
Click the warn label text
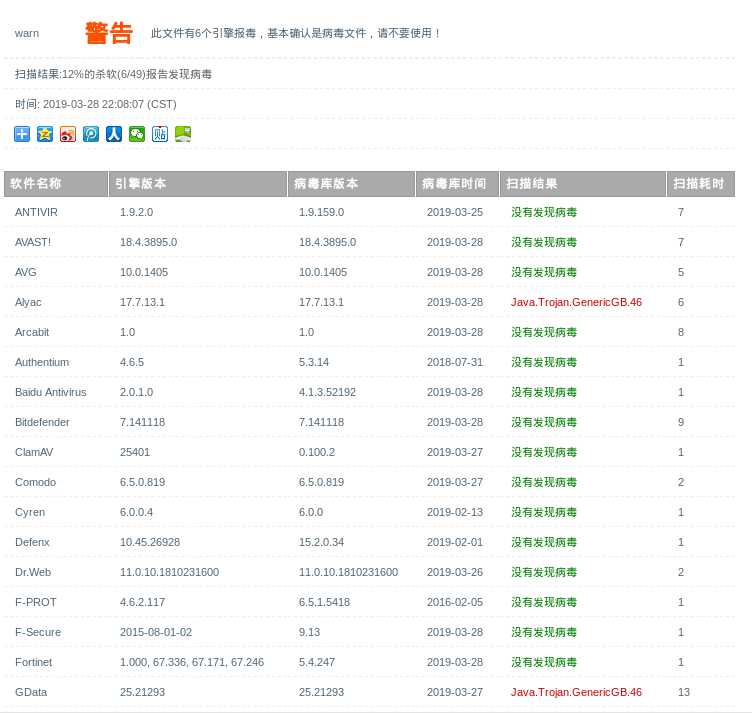(x=27, y=33)
